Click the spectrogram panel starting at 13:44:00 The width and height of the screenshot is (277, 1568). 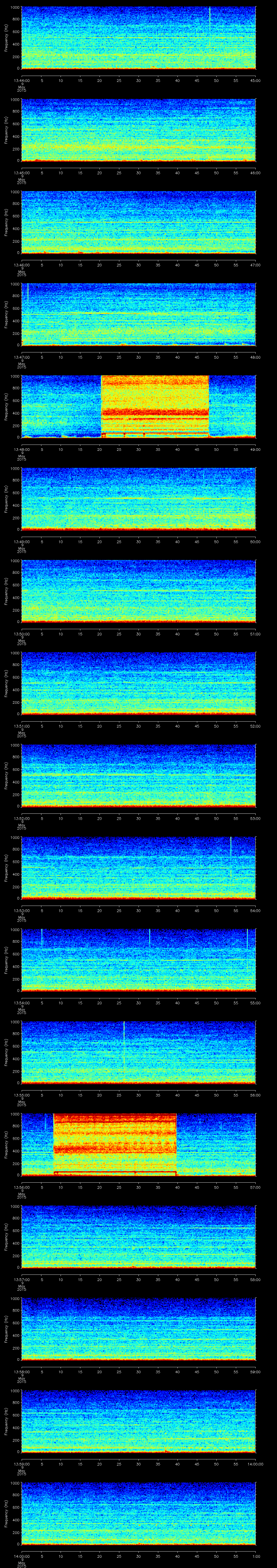pyautogui.click(x=138, y=38)
